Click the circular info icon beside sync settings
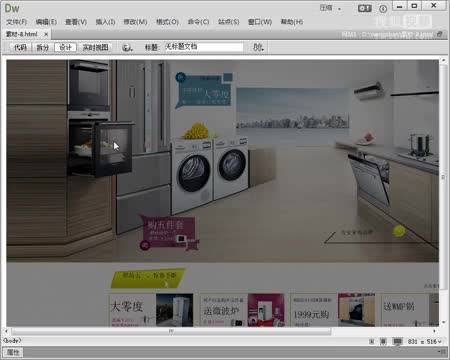450x360 pixels. pyautogui.click(x=383, y=9)
